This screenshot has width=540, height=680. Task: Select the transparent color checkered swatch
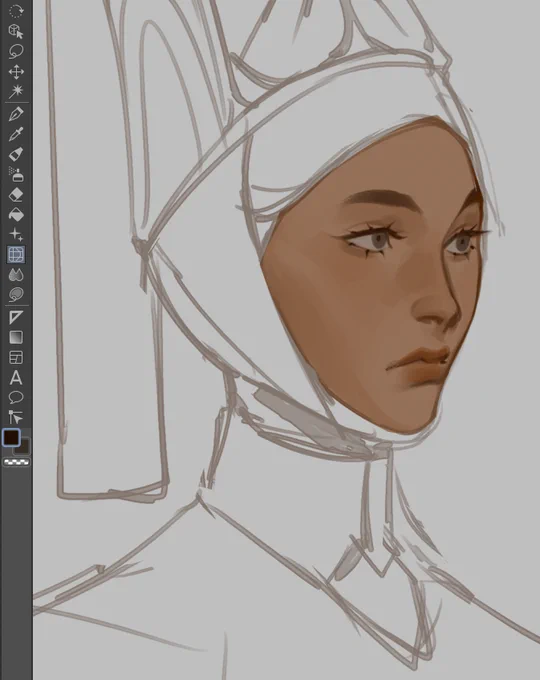pos(16,462)
